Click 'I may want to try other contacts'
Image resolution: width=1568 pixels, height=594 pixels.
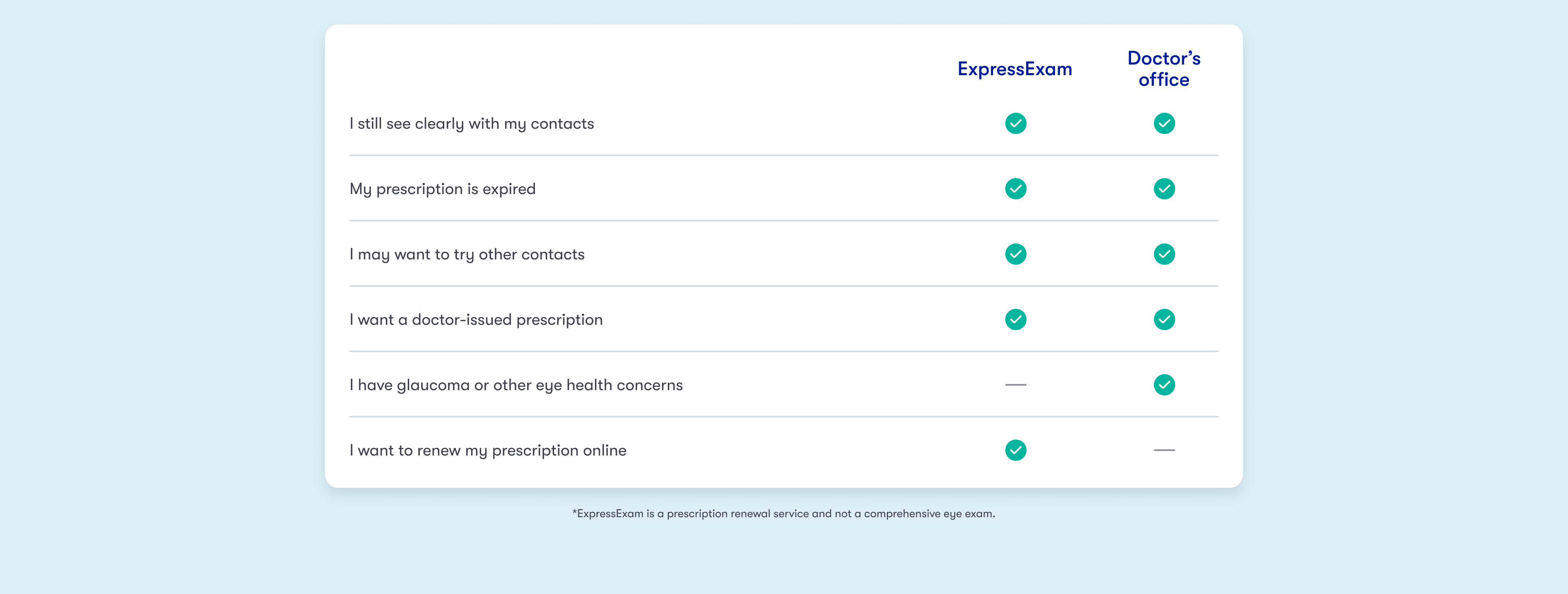(x=467, y=255)
